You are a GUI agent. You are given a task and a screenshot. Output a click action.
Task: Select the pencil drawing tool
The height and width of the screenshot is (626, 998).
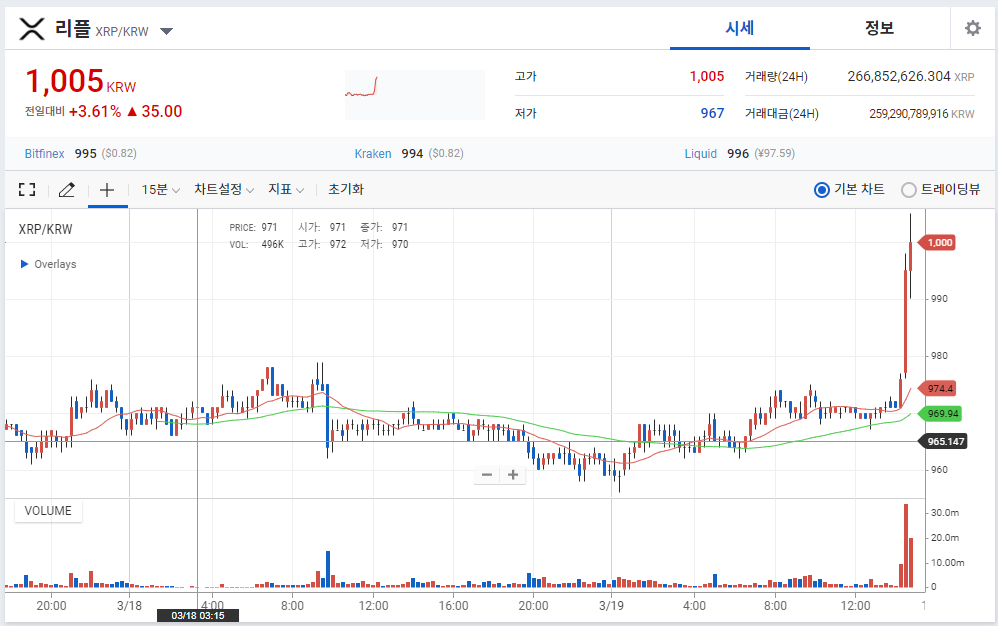pyautogui.click(x=66, y=190)
